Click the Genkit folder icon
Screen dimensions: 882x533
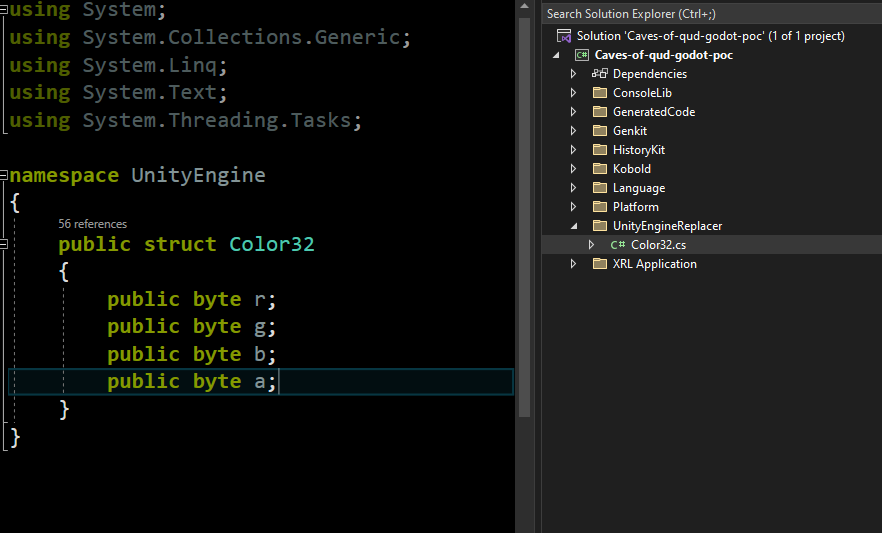(600, 131)
